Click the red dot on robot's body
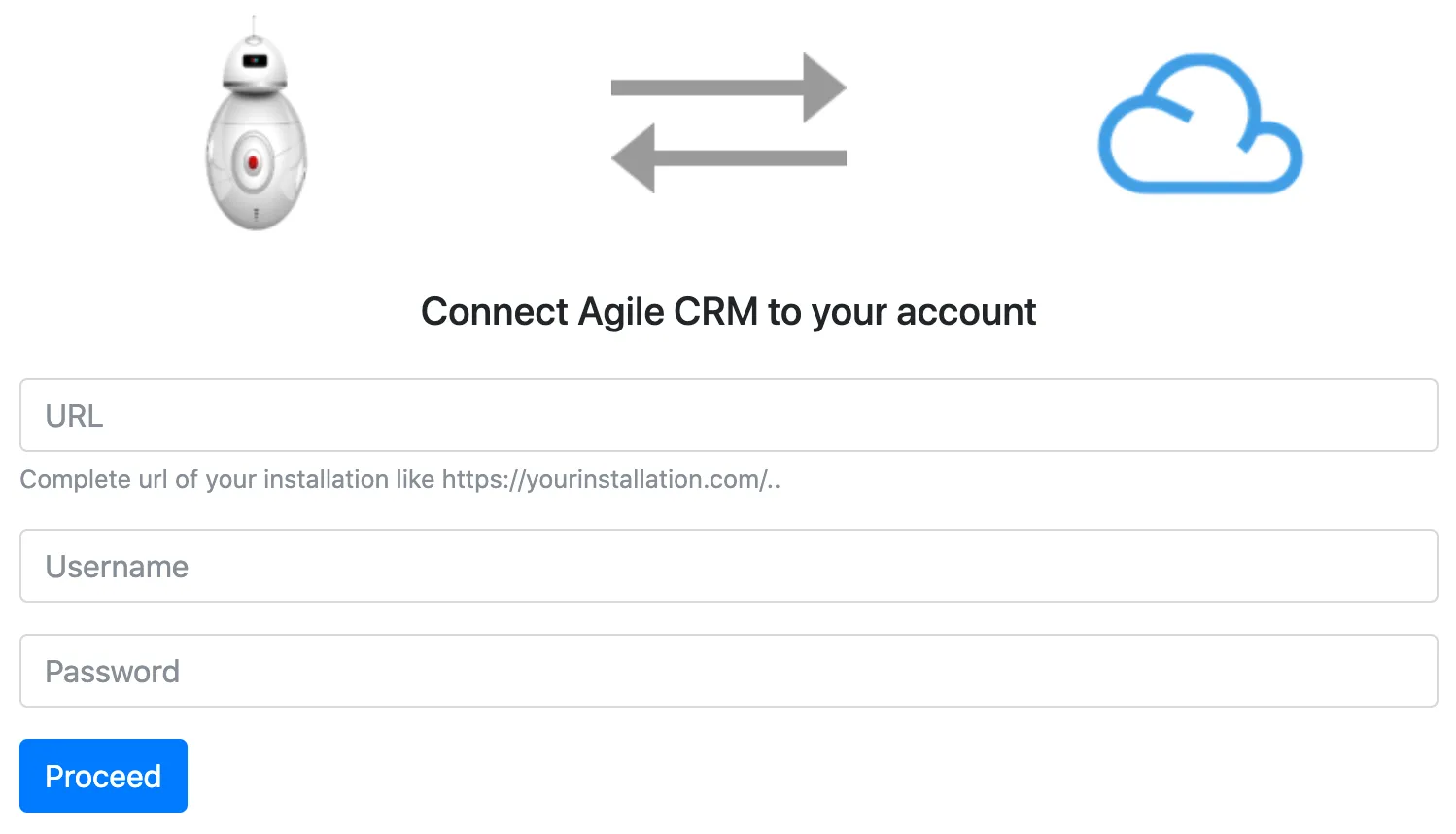Screen dimensions: 1456x834 coord(253,162)
